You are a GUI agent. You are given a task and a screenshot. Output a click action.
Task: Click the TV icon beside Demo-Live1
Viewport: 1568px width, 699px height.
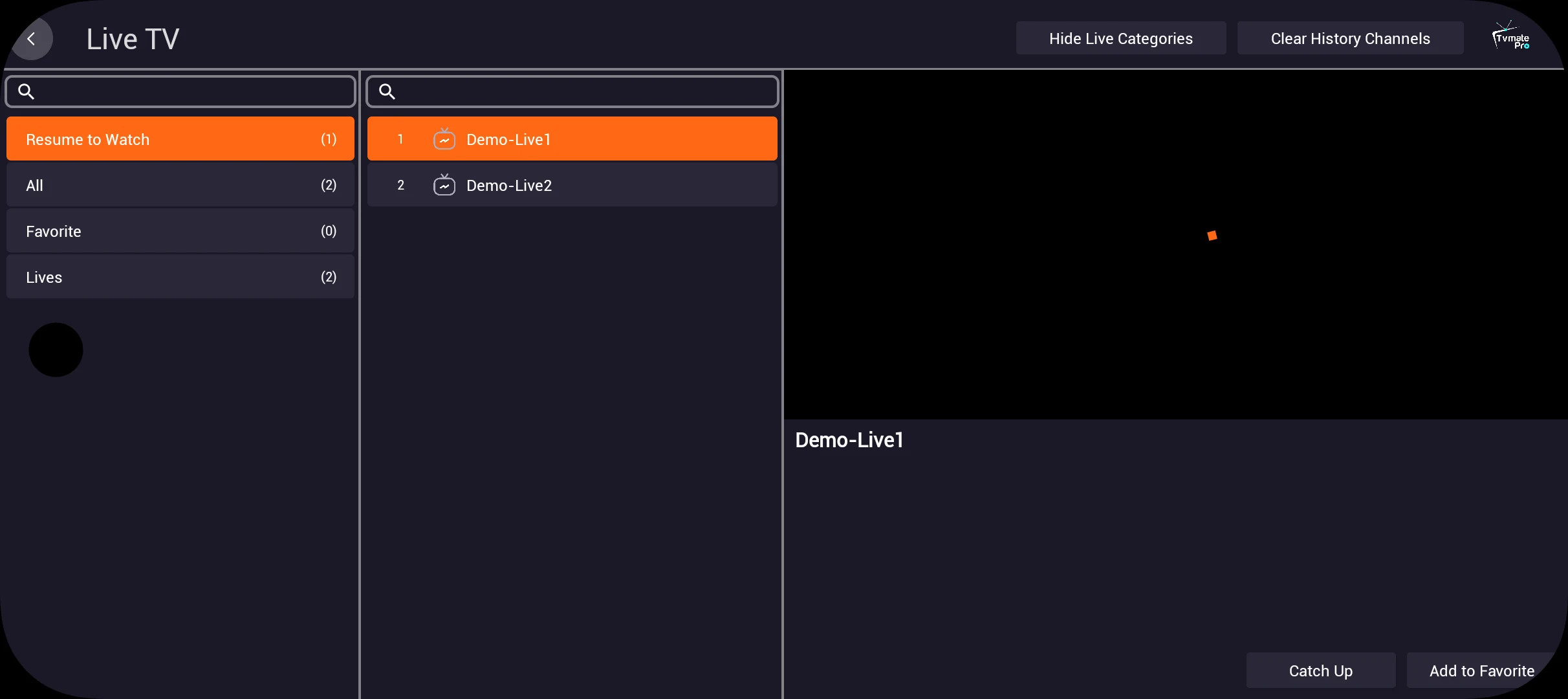(x=444, y=139)
